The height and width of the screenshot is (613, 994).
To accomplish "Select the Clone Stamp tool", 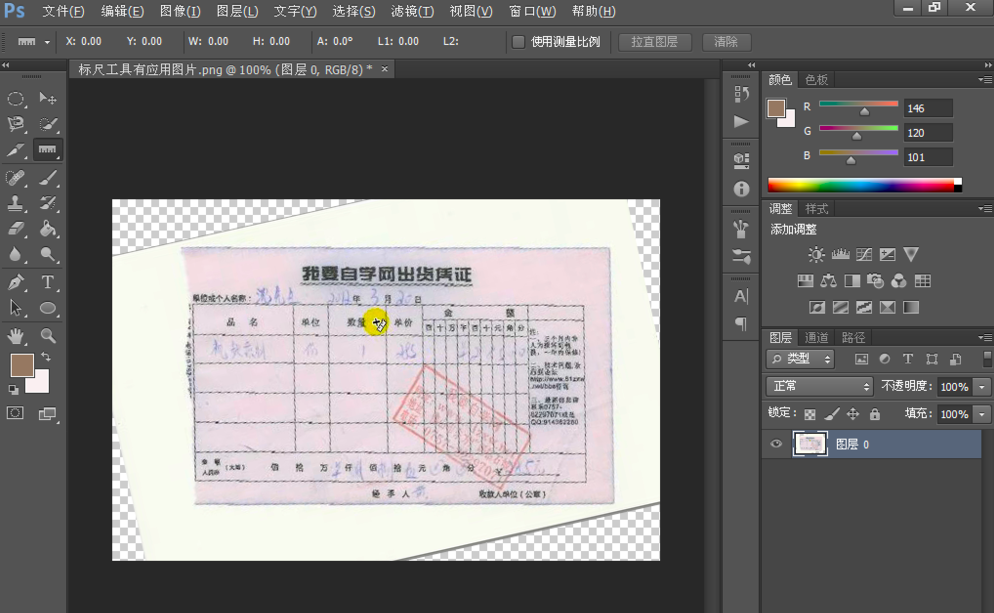I will click(15, 204).
